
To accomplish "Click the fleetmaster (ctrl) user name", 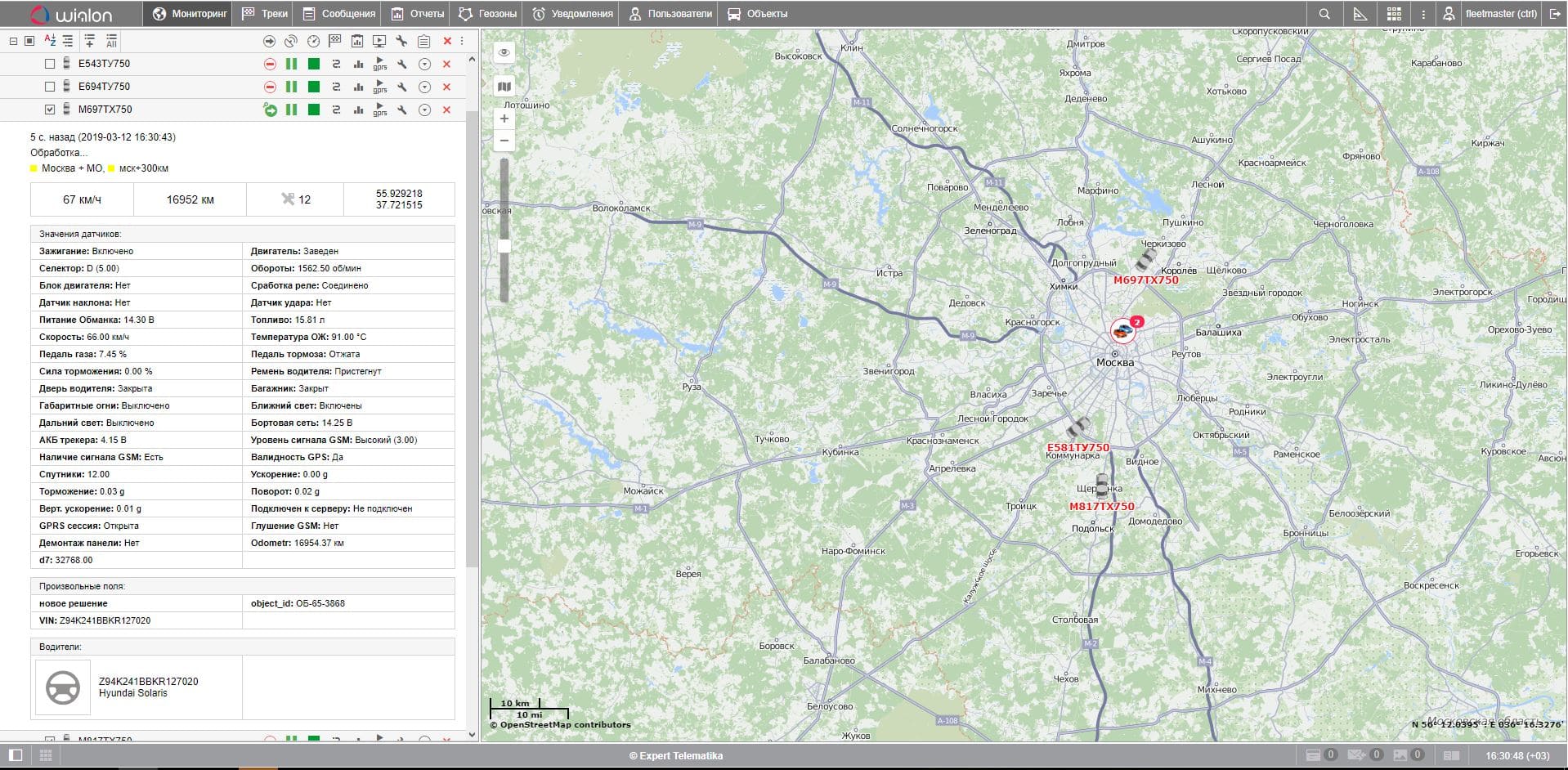I will tap(1501, 14).
